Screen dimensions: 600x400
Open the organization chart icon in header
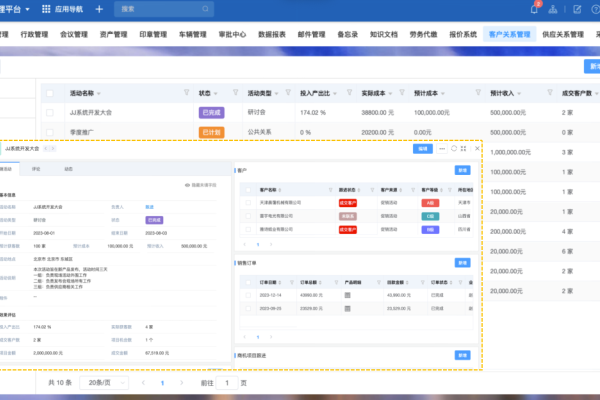coord(553,9)
